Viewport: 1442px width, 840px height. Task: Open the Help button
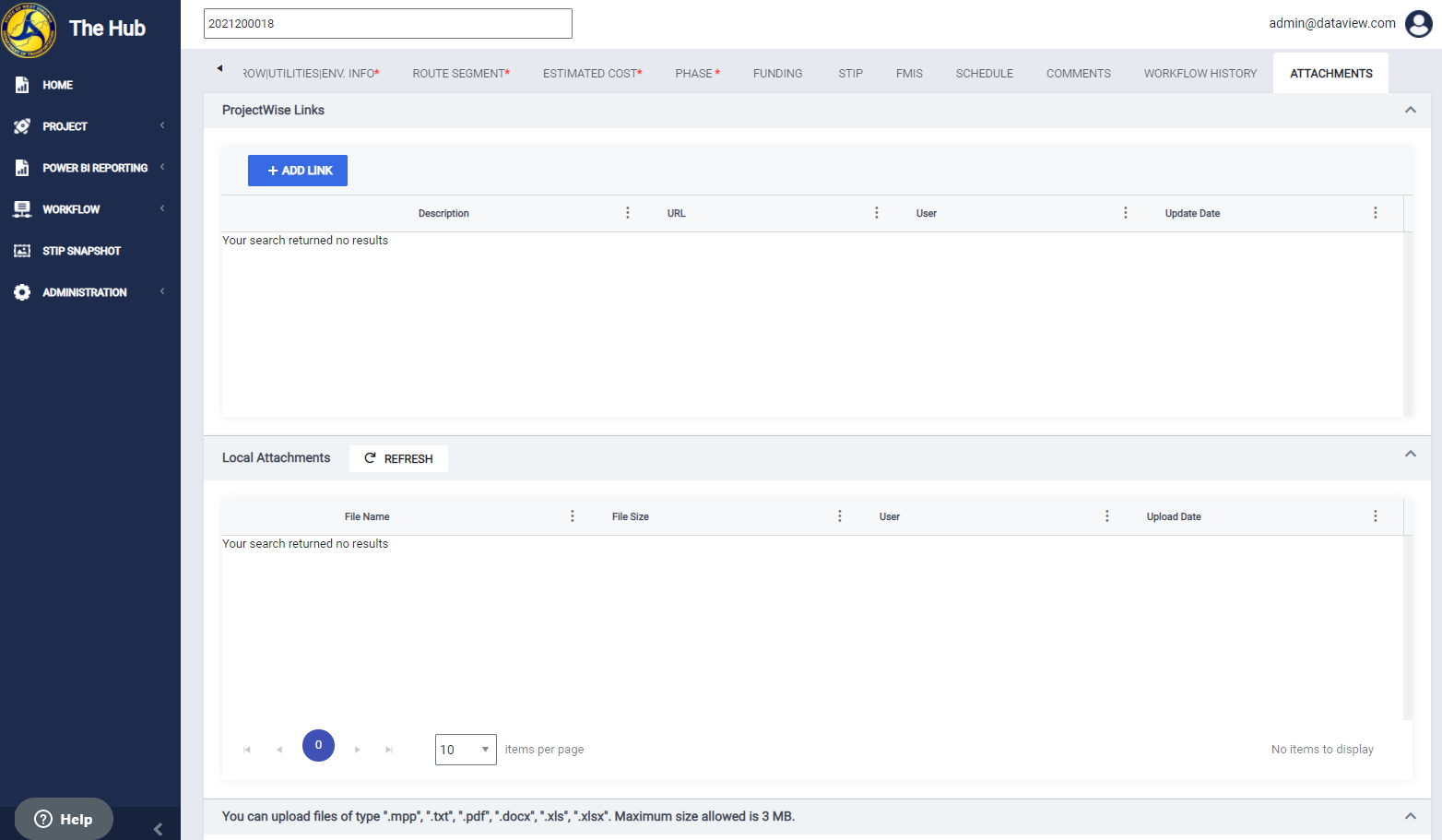coord(64,819)
